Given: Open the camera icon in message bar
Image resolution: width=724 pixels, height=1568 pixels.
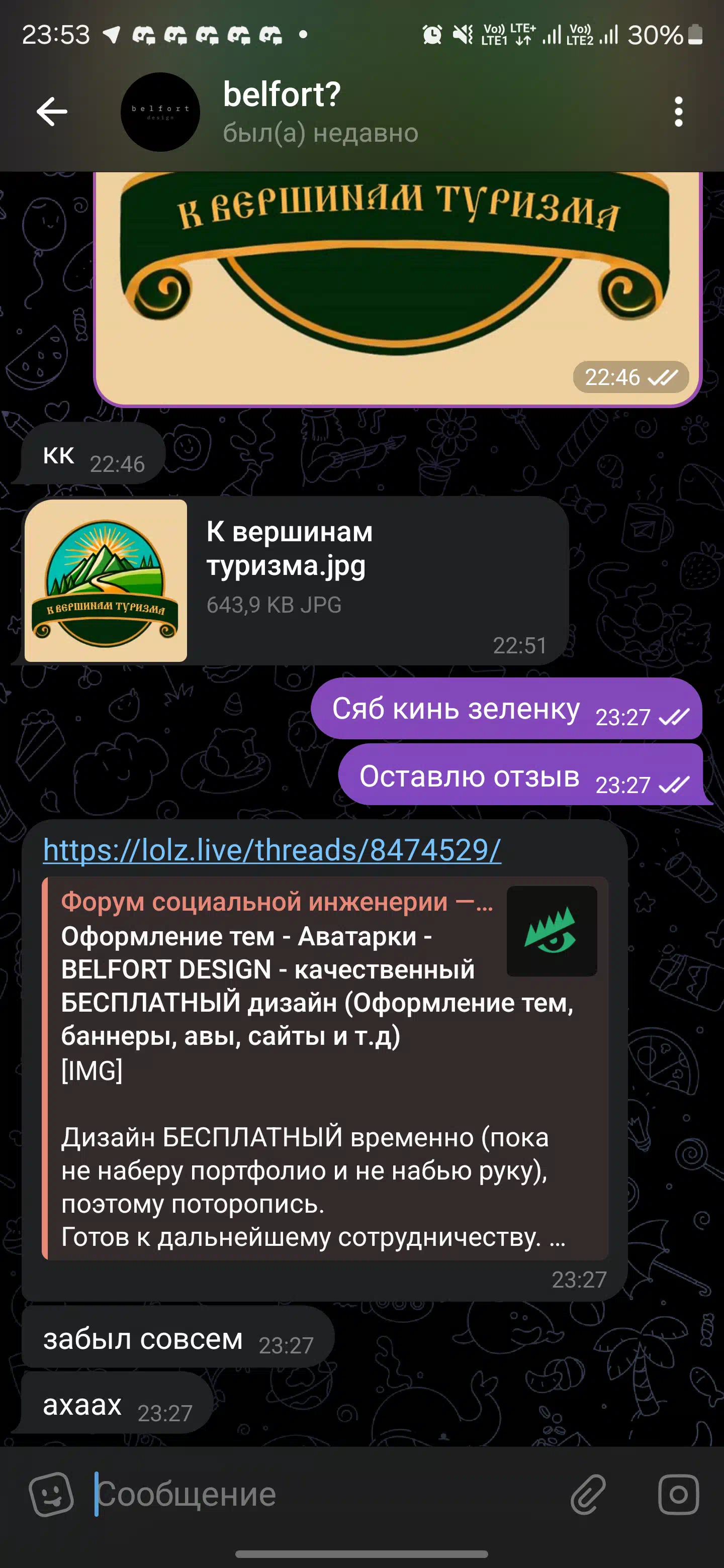Looking at the screenshot, I should click(678, 1494).
